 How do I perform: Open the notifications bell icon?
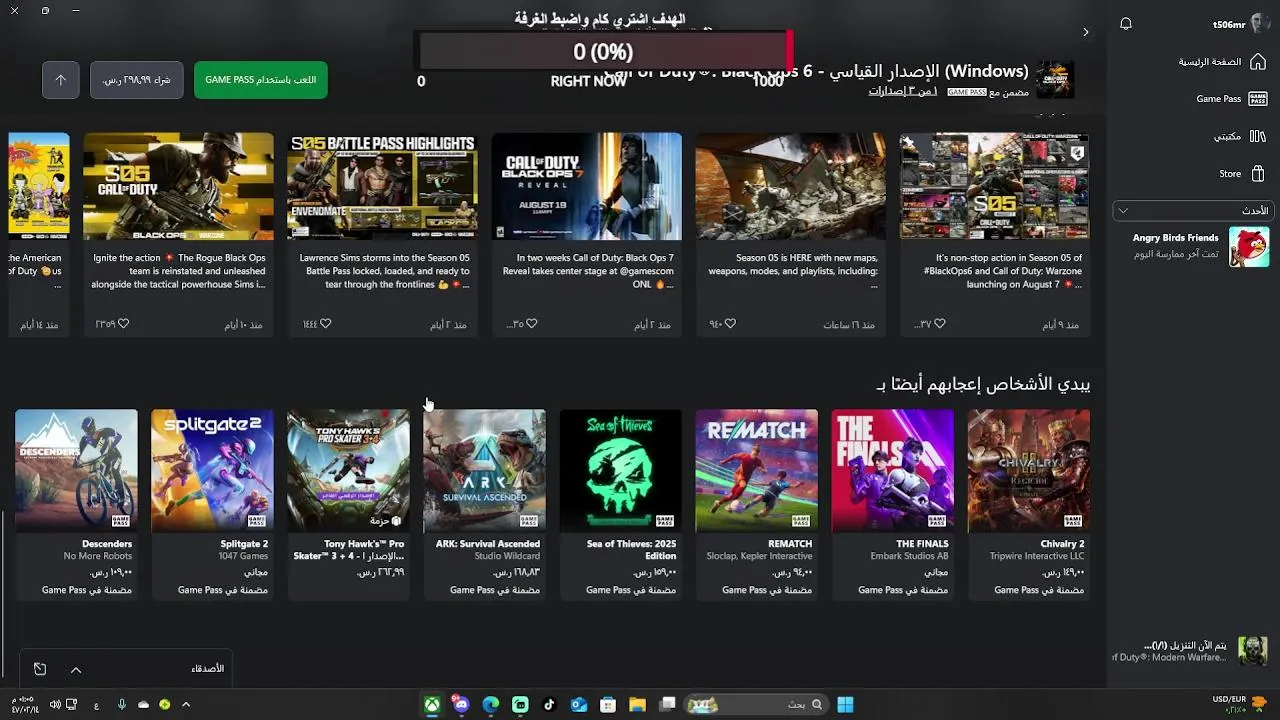pos(1126,24)
